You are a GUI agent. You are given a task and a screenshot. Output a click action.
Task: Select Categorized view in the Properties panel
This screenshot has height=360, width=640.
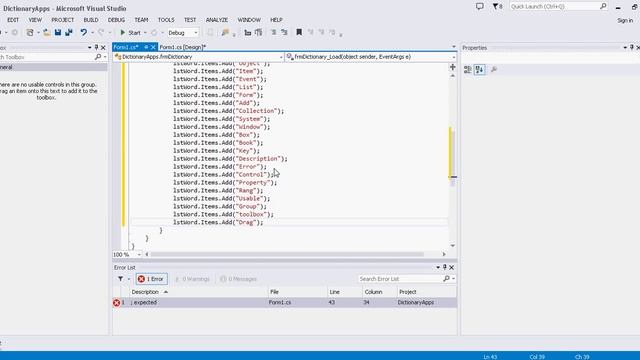tap(468, 70)
